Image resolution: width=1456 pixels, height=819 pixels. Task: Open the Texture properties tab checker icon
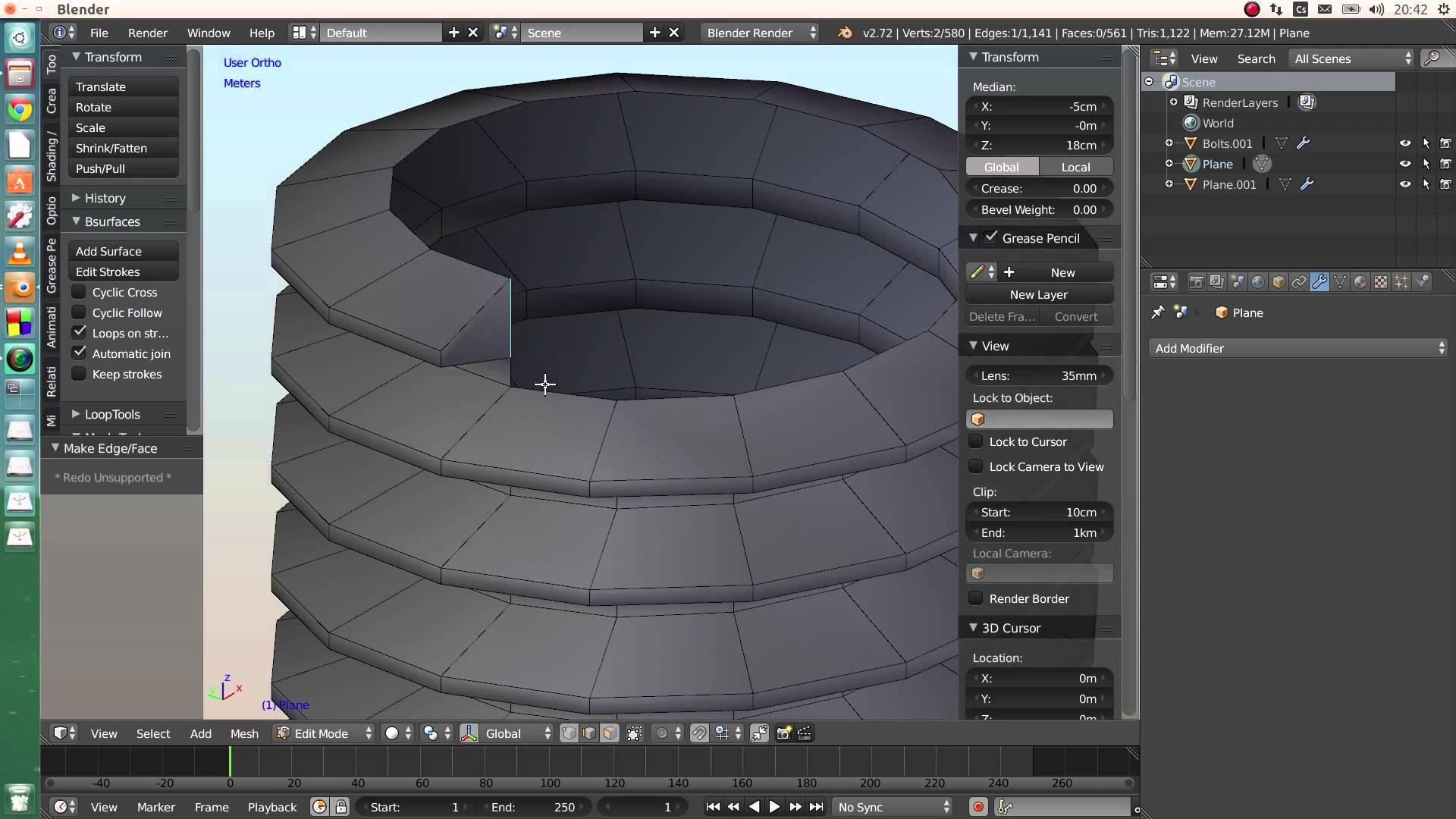(x=1380, y=282)
